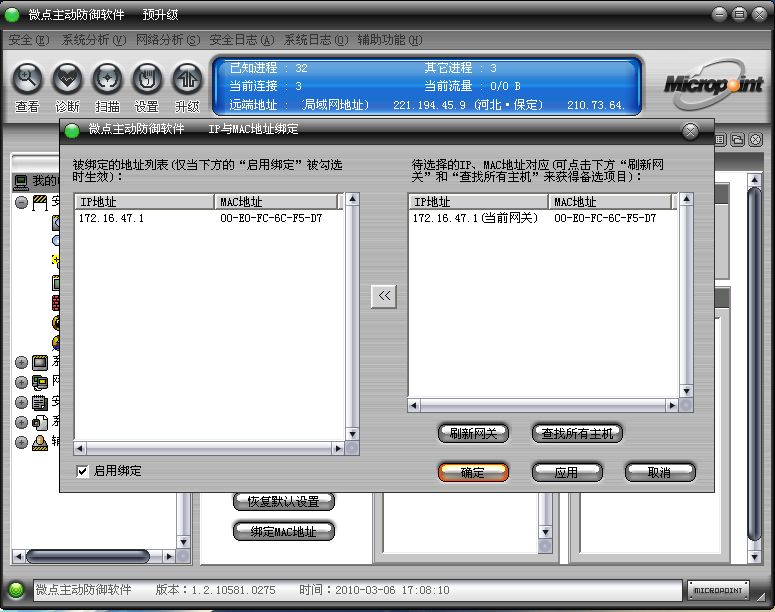
Task: Click the far-right vertical scrollbar thumb
Action: [754, 363]
